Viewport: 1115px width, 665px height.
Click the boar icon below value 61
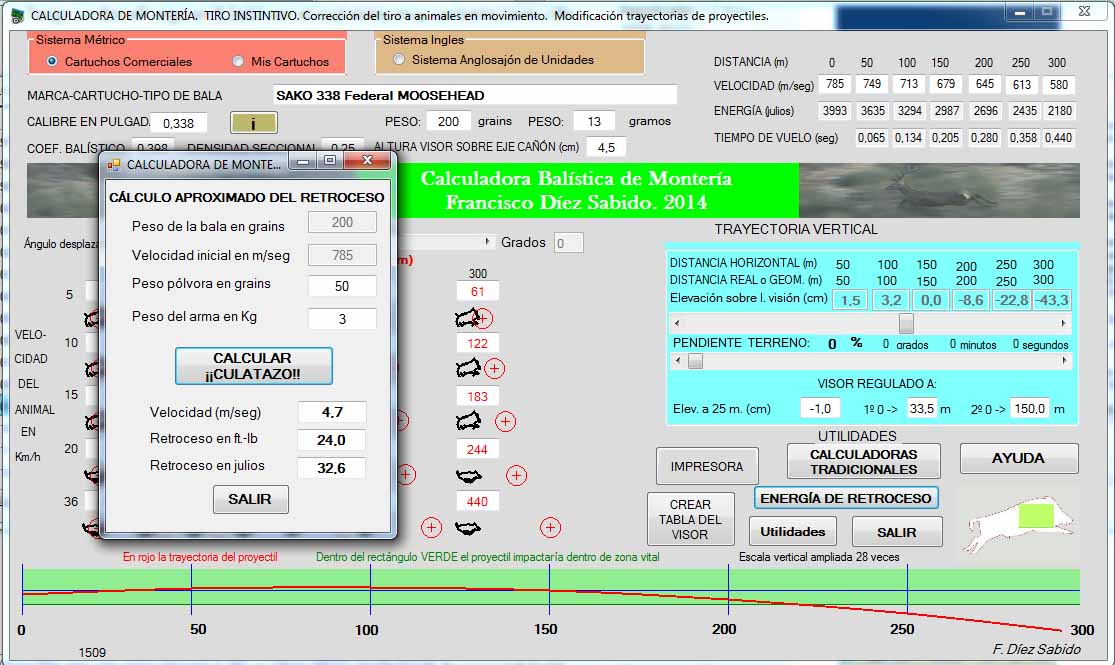(465, 318)
